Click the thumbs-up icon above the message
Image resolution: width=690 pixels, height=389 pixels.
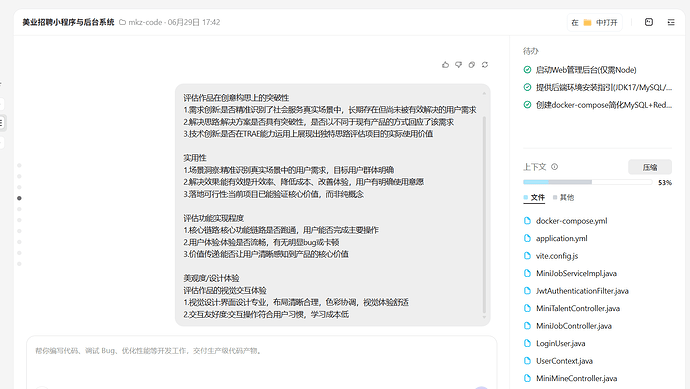445,65
